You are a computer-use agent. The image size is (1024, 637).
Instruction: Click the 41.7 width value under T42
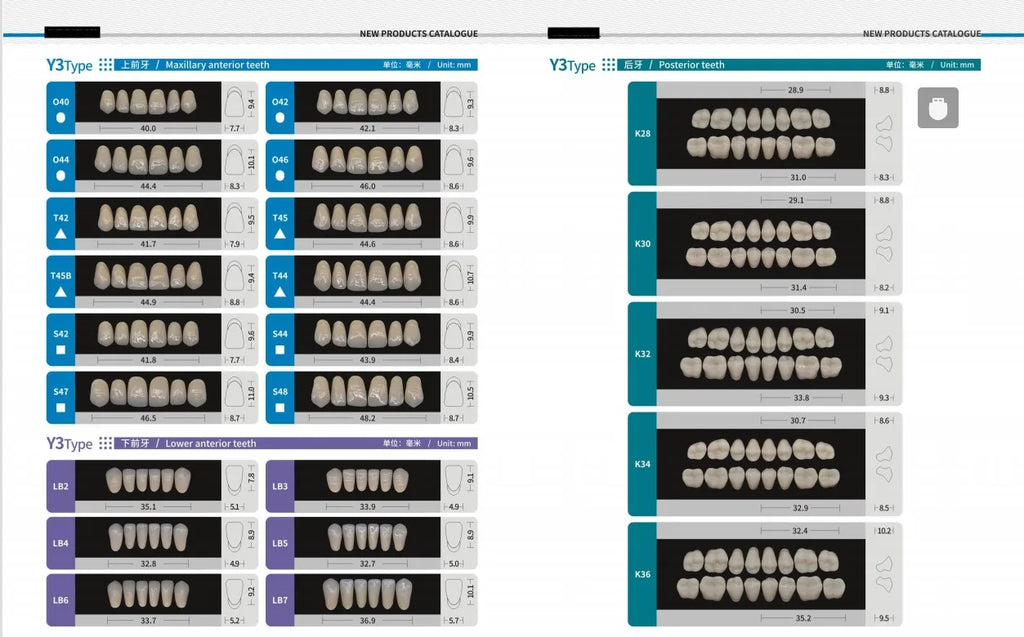[148, 244]
